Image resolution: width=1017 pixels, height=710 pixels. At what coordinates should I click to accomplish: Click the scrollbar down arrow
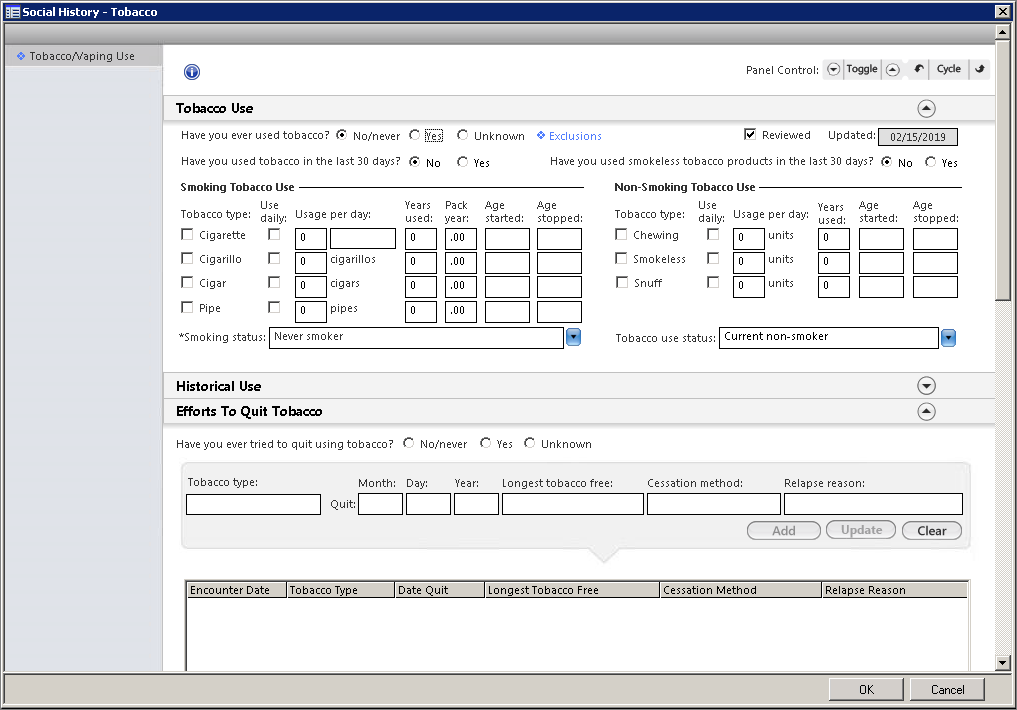1003,663
